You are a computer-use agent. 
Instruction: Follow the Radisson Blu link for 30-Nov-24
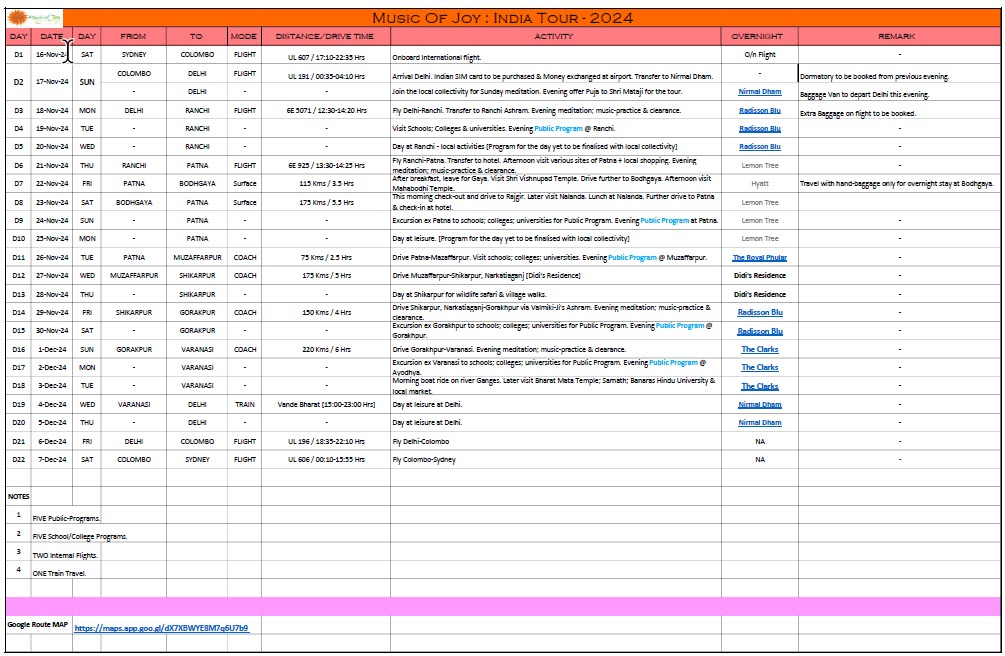coord(760,331)
